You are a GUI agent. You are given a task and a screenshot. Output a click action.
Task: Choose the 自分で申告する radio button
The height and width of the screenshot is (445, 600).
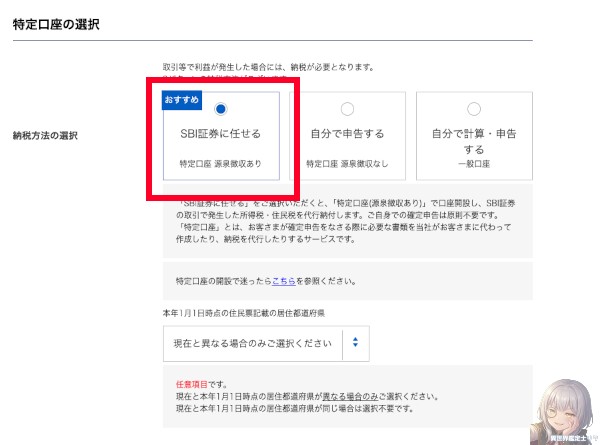[347, 108]
